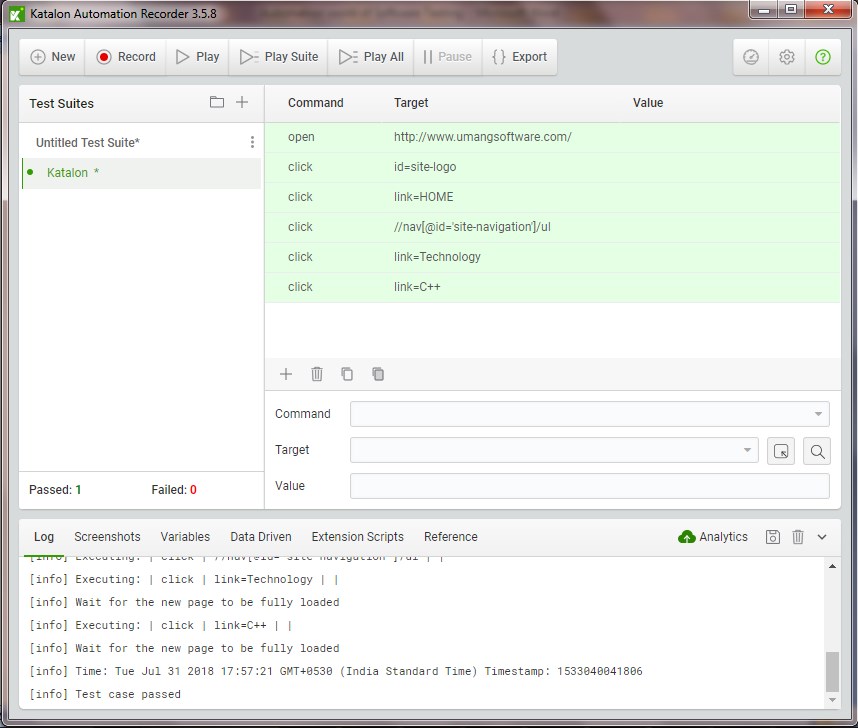This screenshot has width=858, height=728.
Task: Run the test case with Play
Action: click(198, 57)
